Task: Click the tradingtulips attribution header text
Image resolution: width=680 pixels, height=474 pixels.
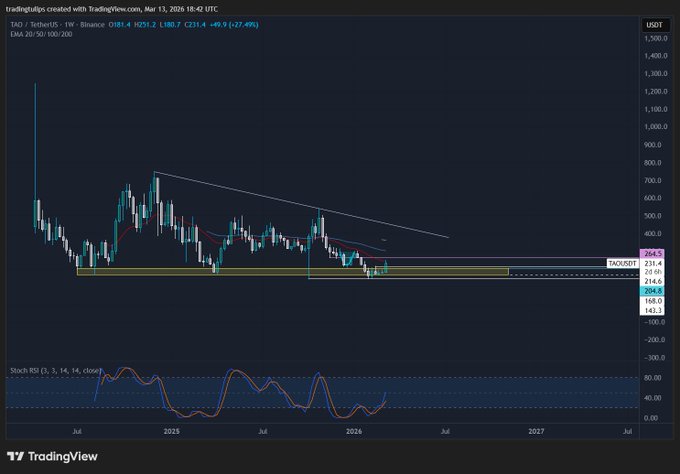Action: 112,9
